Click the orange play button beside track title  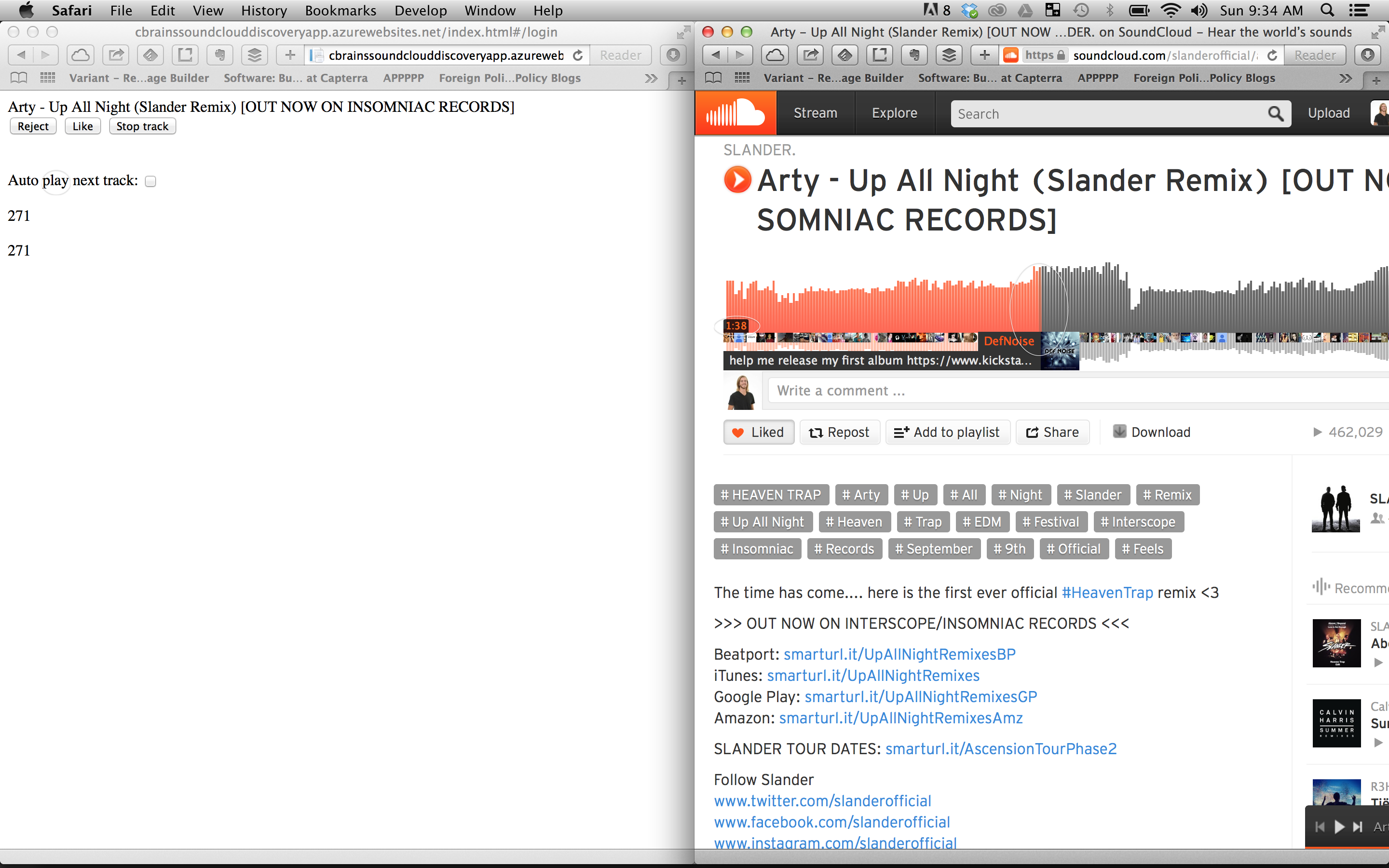pyautogui.click(x=737, y=180)
